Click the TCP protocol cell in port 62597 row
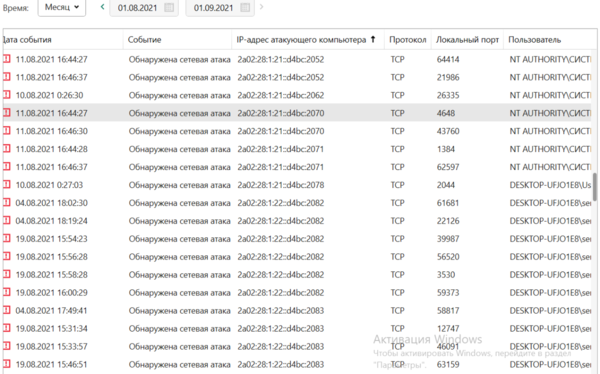Viewport: 600px width, 374px height. point(398,167)
